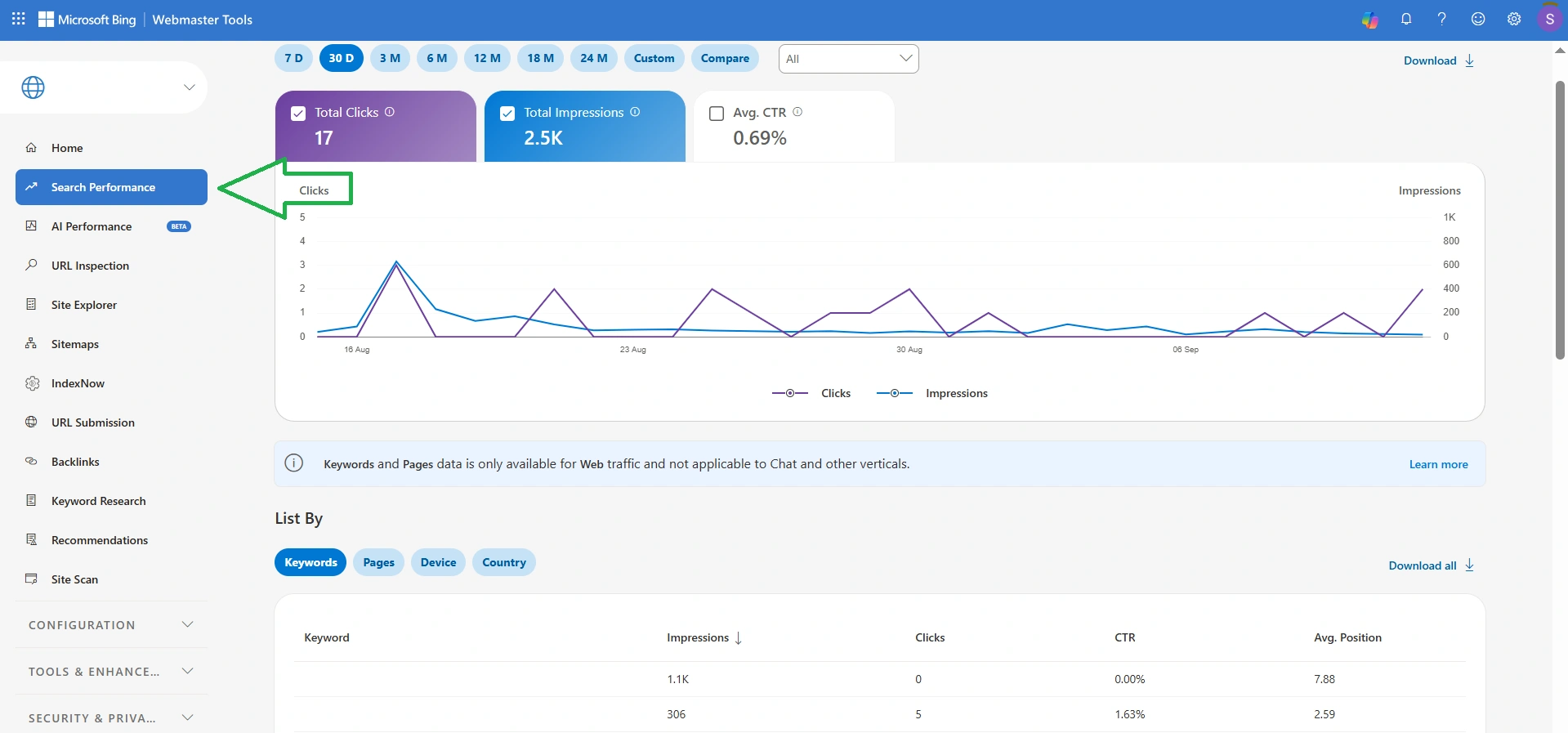The image size is (1568, 733).
Task: Click the Clicks column header
Action: pyautogui.click(x=930, y=637)
